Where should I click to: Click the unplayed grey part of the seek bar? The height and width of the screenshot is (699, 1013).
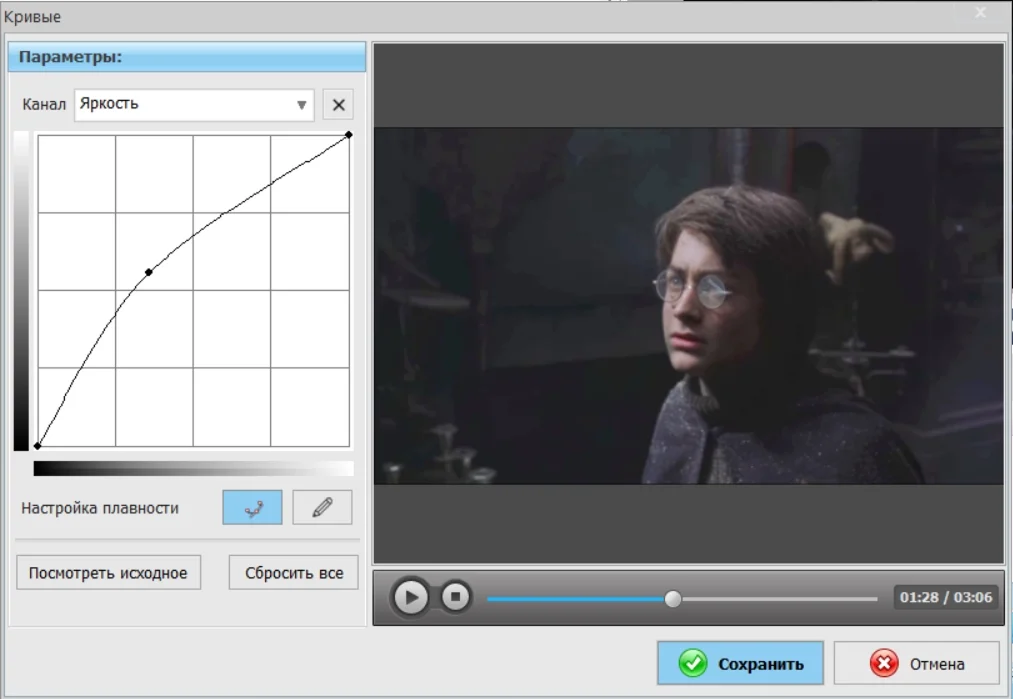780,598
